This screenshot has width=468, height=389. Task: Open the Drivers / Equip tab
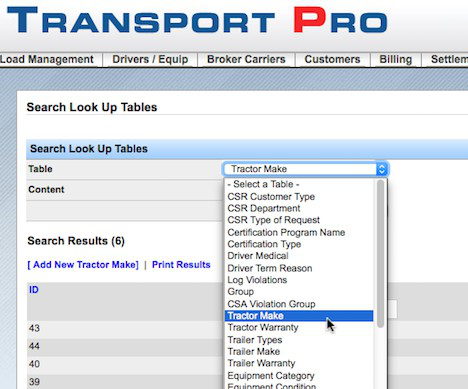coord(150,59)
